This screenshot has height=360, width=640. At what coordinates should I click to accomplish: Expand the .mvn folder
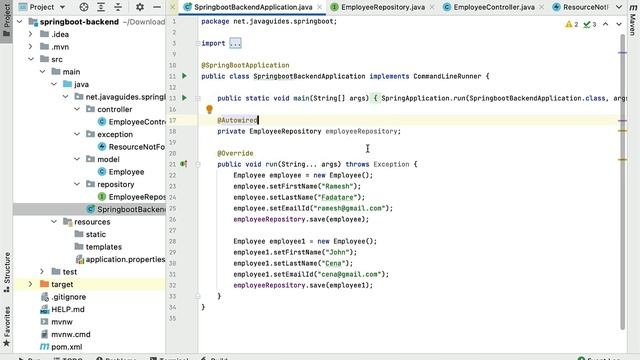31,47
